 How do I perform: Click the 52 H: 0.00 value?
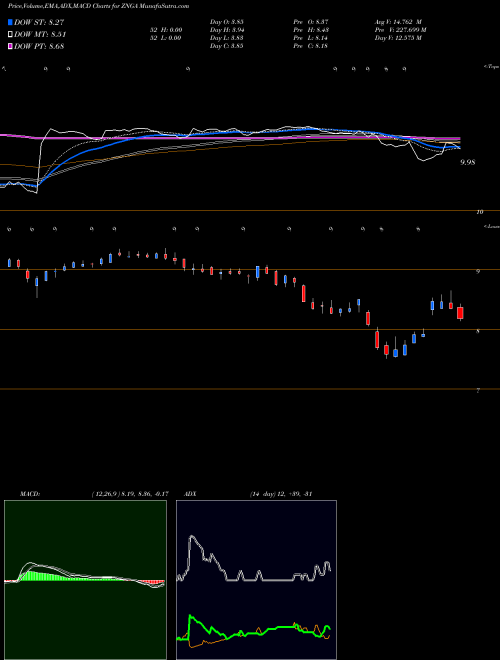pyautogui.click(x=166, y=30)
